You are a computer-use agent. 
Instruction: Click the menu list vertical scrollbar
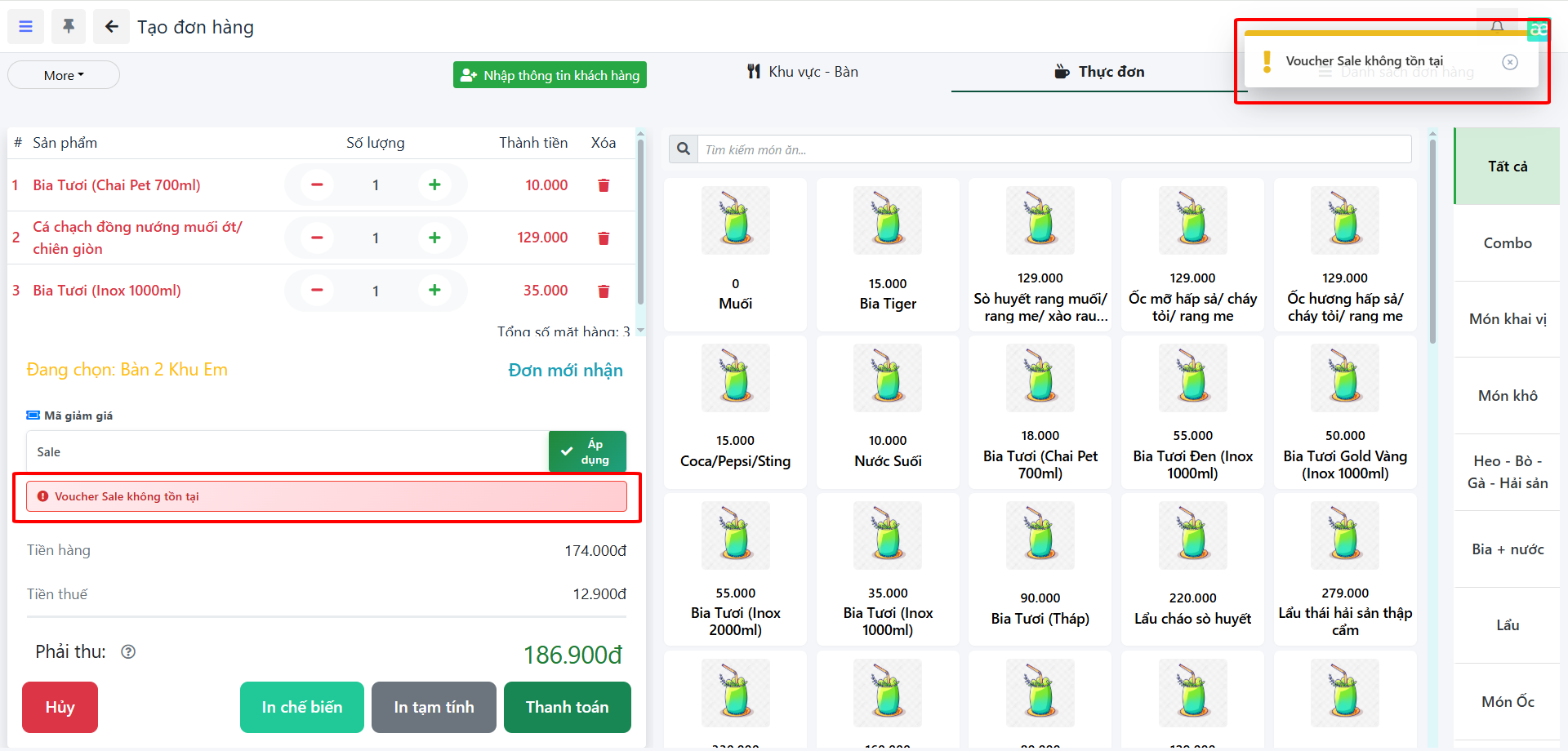tap(1432, 245)
